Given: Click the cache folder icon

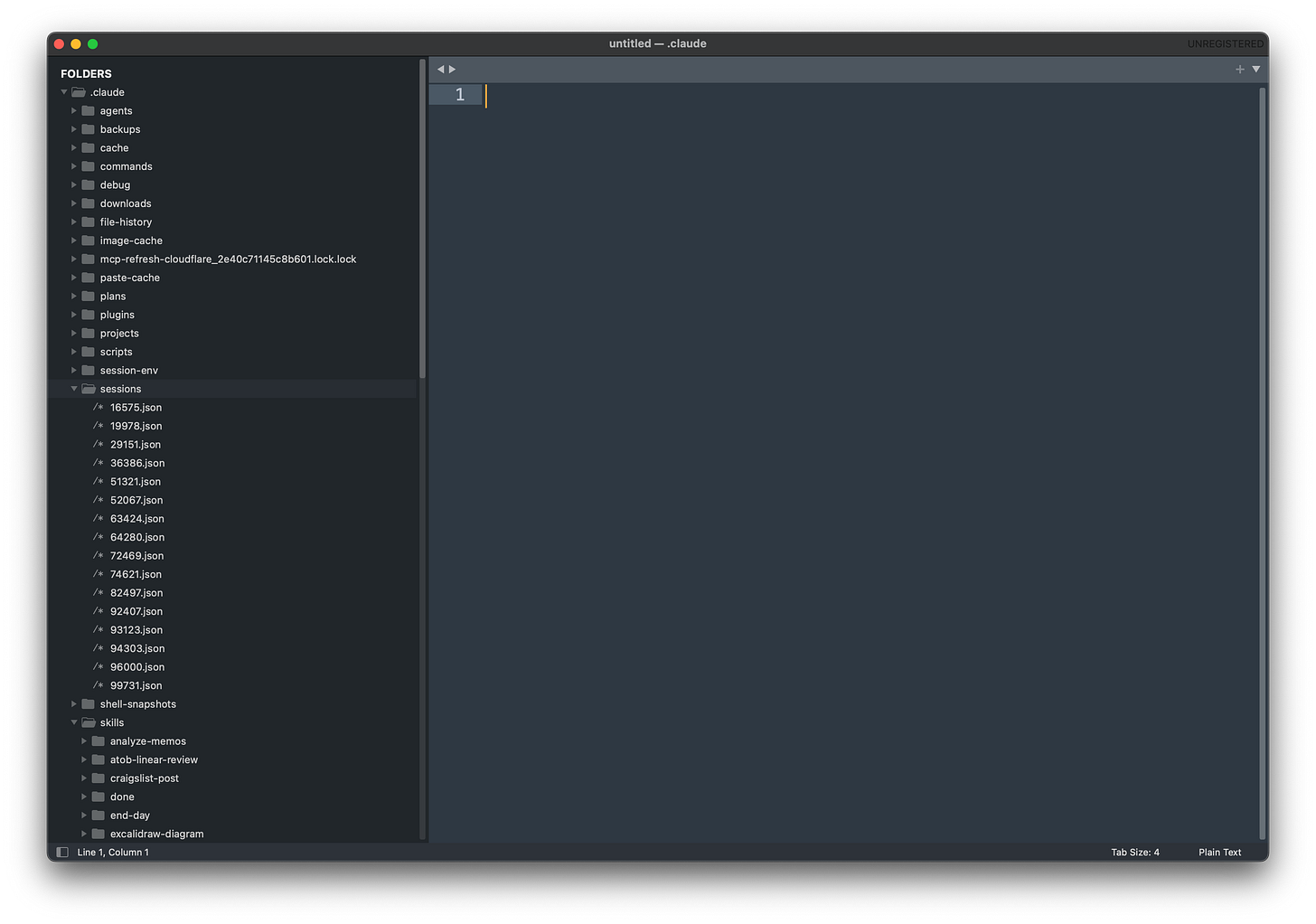Looking at the screenshot, I should [x=89, y=147].
